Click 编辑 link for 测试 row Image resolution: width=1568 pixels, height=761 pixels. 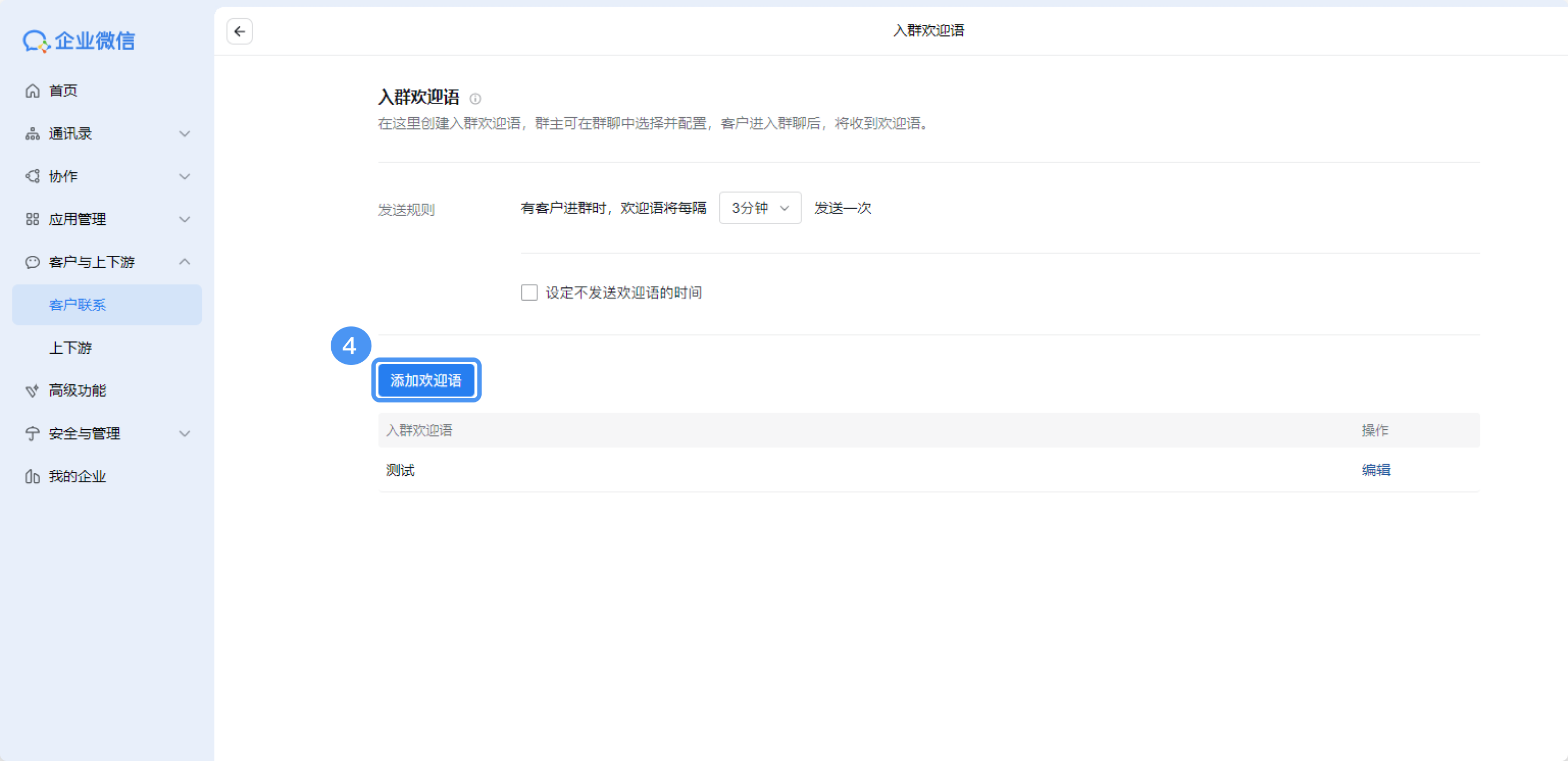click(x=1376, y=470)
